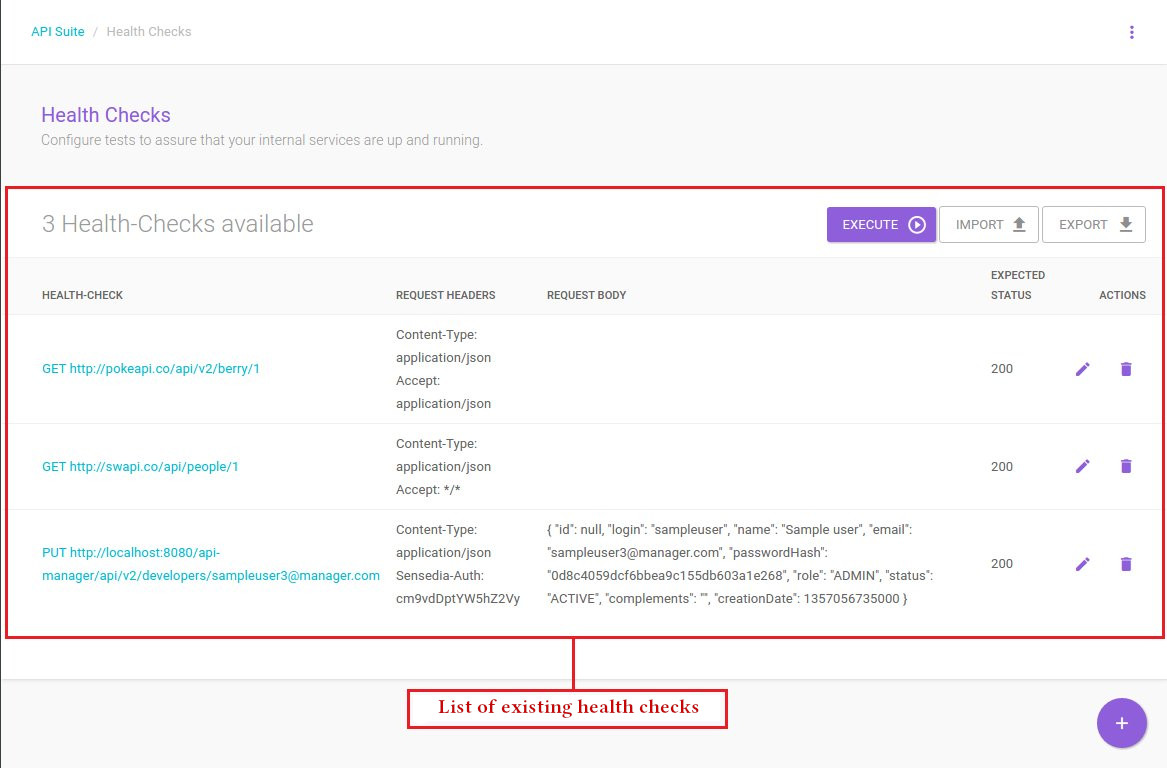Go to API Suite breadcrumb
Image resolution: width=1167 pixels, height=768 pixels.
pyautogui.click(x=58, y=32)
